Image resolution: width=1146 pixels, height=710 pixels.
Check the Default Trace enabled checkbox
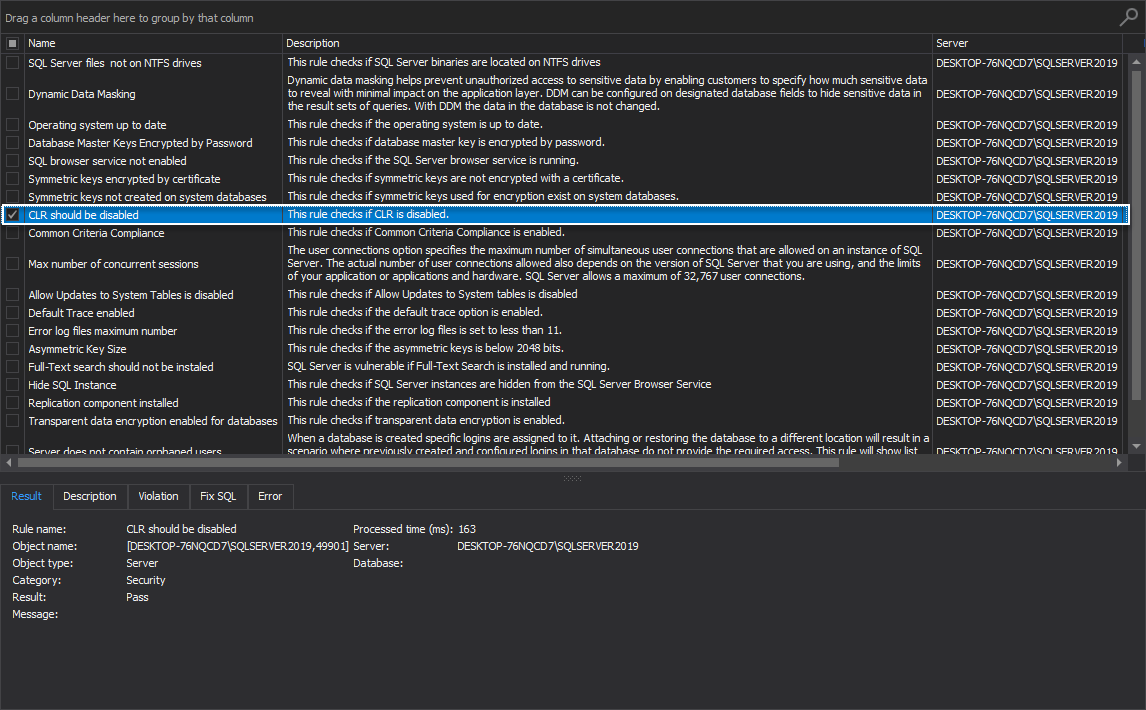tap(12, 313)
